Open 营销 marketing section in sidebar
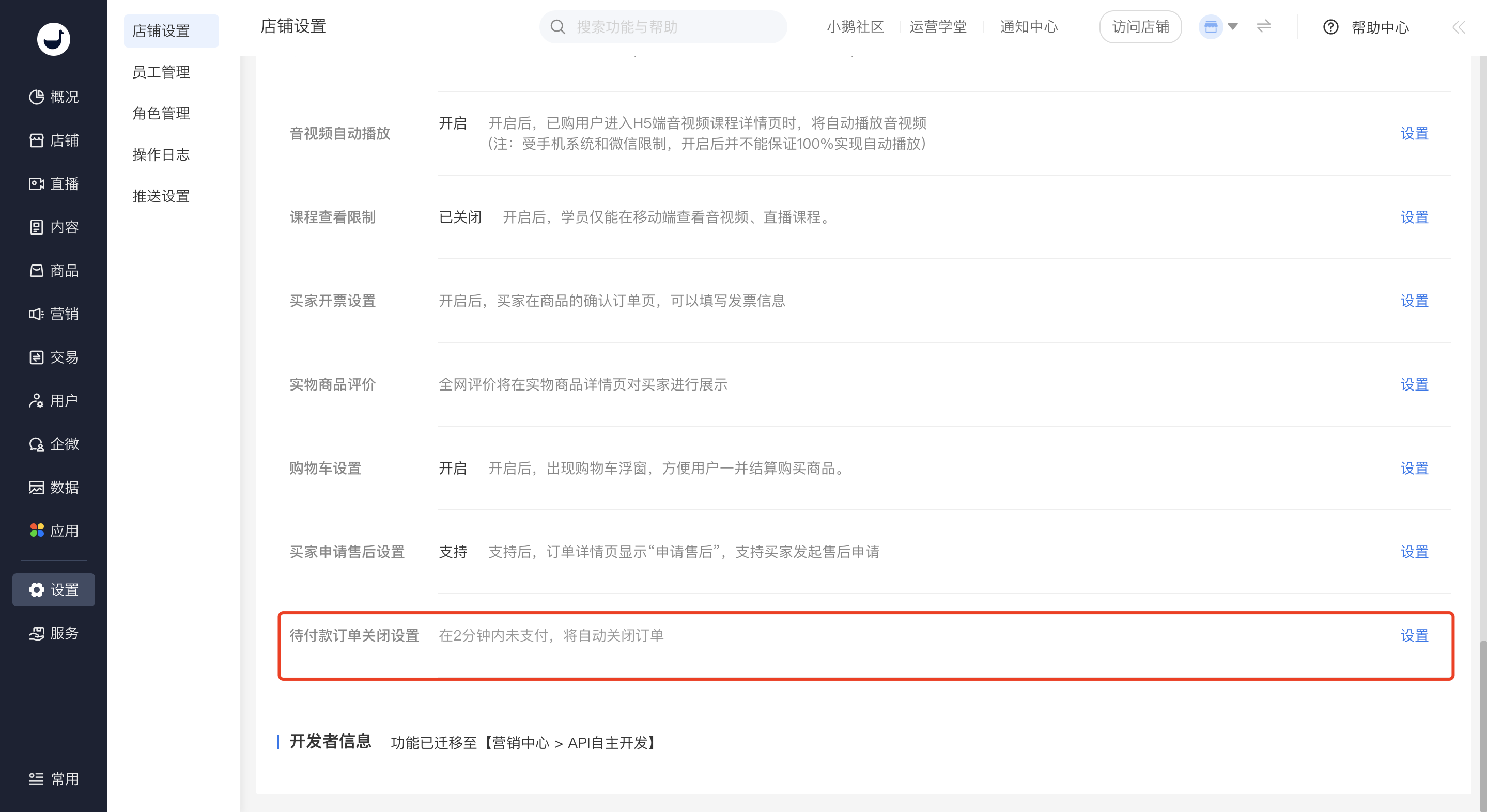The width and height of the screenshot is (1487, 812). coord(54,314)
